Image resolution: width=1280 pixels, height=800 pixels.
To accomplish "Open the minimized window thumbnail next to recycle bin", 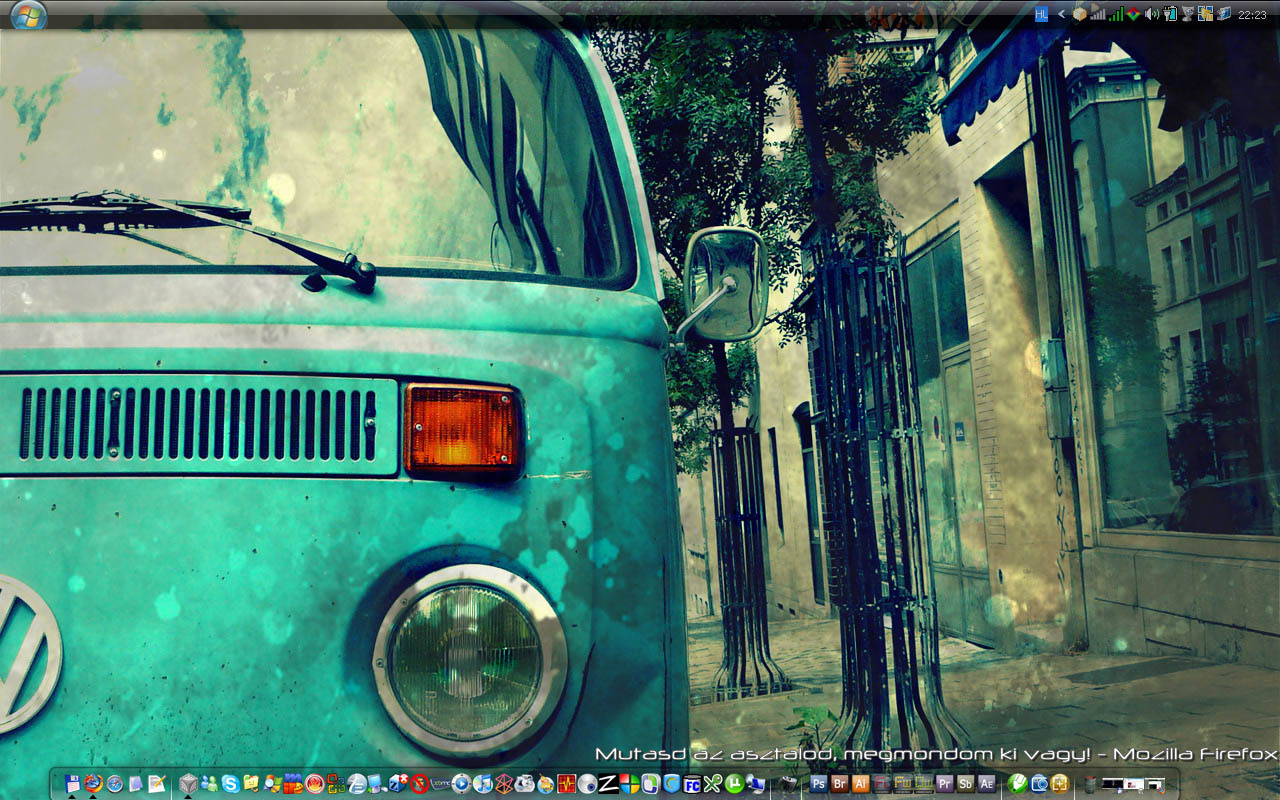I will pos(1113,784).
